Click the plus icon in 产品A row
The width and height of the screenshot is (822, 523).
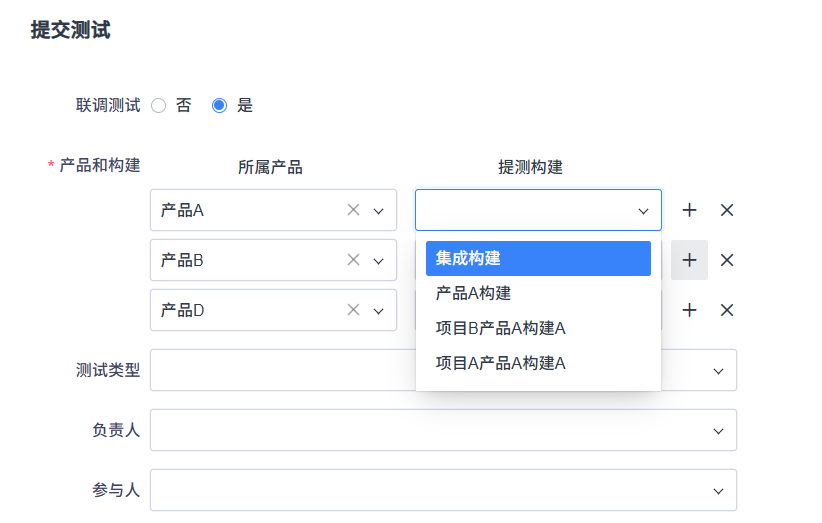689,210
